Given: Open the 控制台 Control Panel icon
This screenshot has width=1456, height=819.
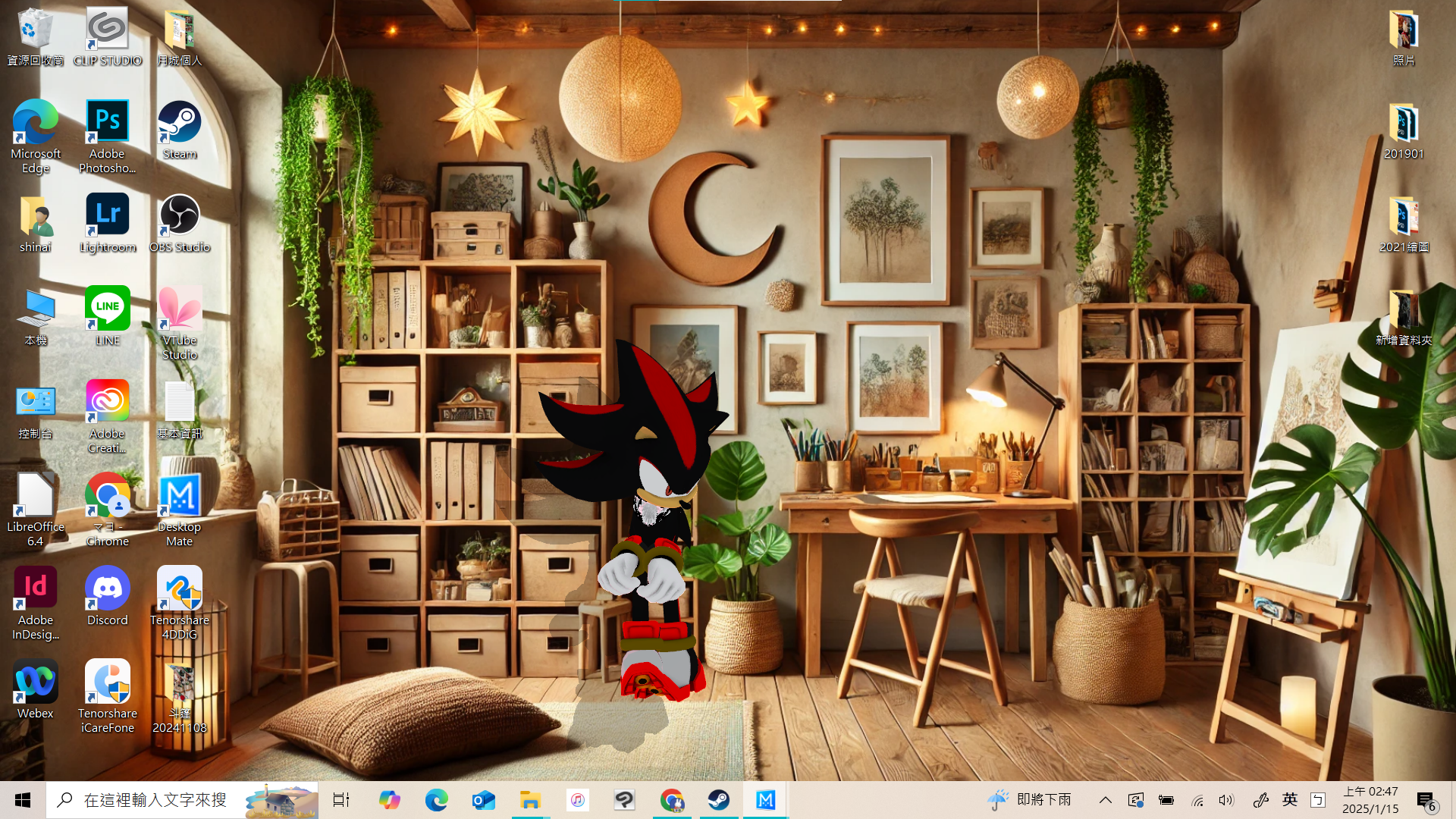Looking at the screenshot, I should point(35,410).
